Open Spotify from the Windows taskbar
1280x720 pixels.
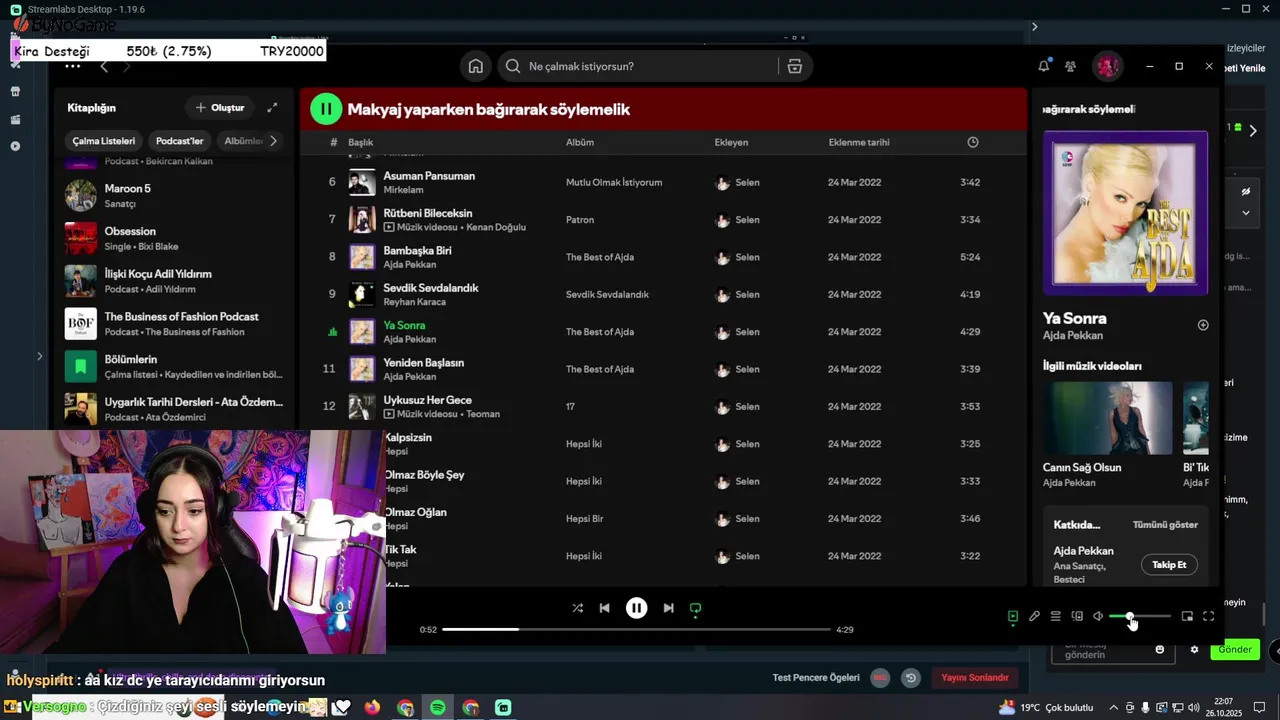pos(437,707)
